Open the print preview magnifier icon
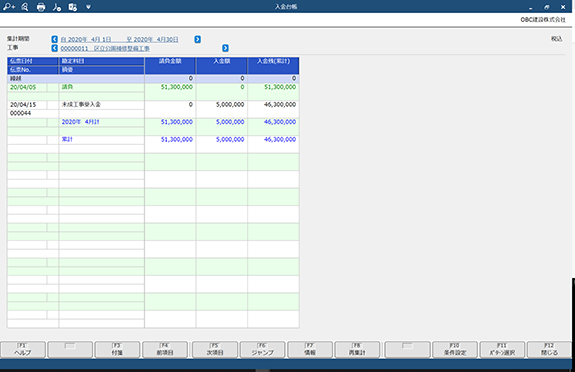This screenshot has width=575, height=372. click(25, 7)
